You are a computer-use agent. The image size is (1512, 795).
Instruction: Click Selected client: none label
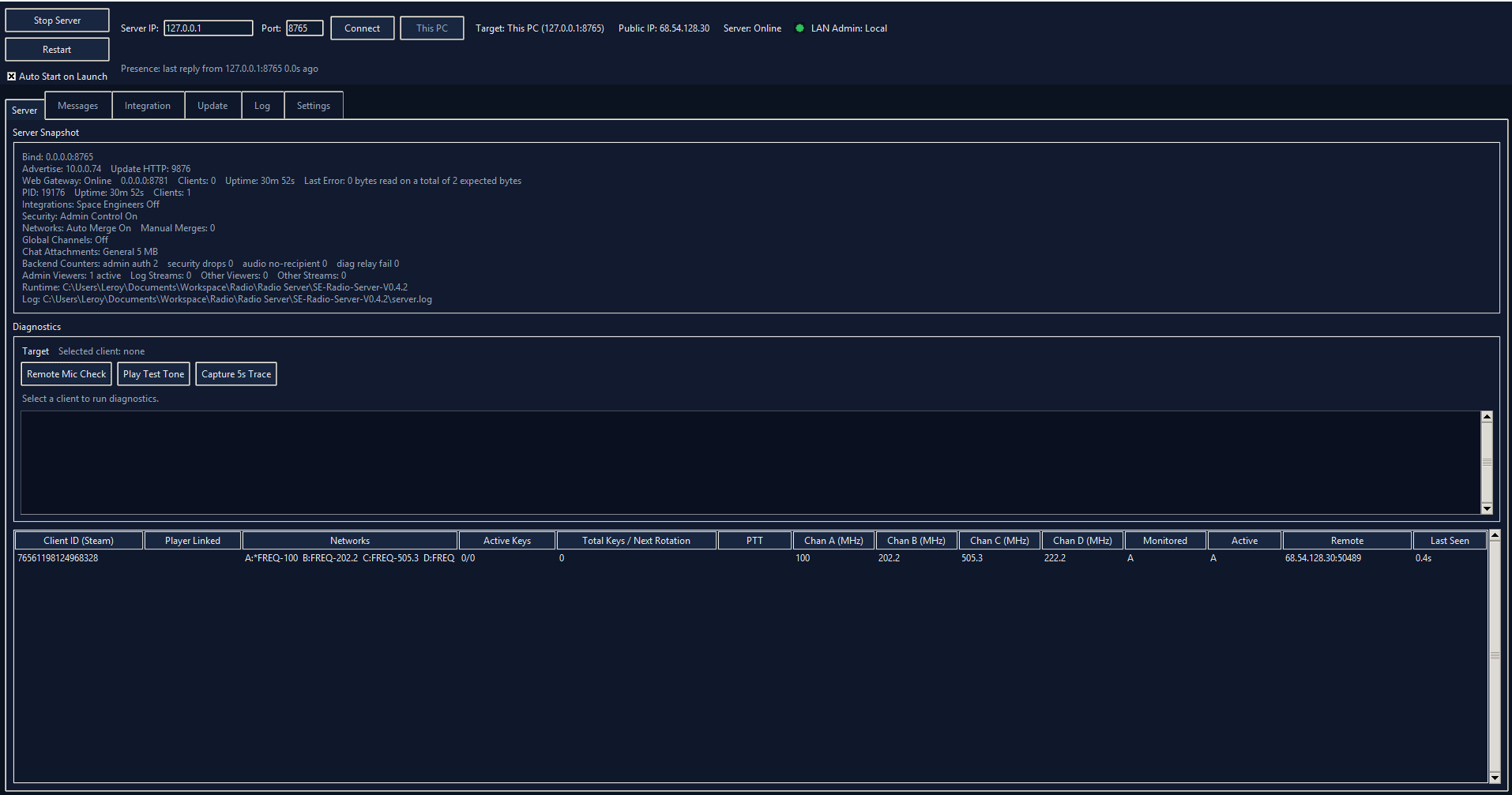coord(101,351)
